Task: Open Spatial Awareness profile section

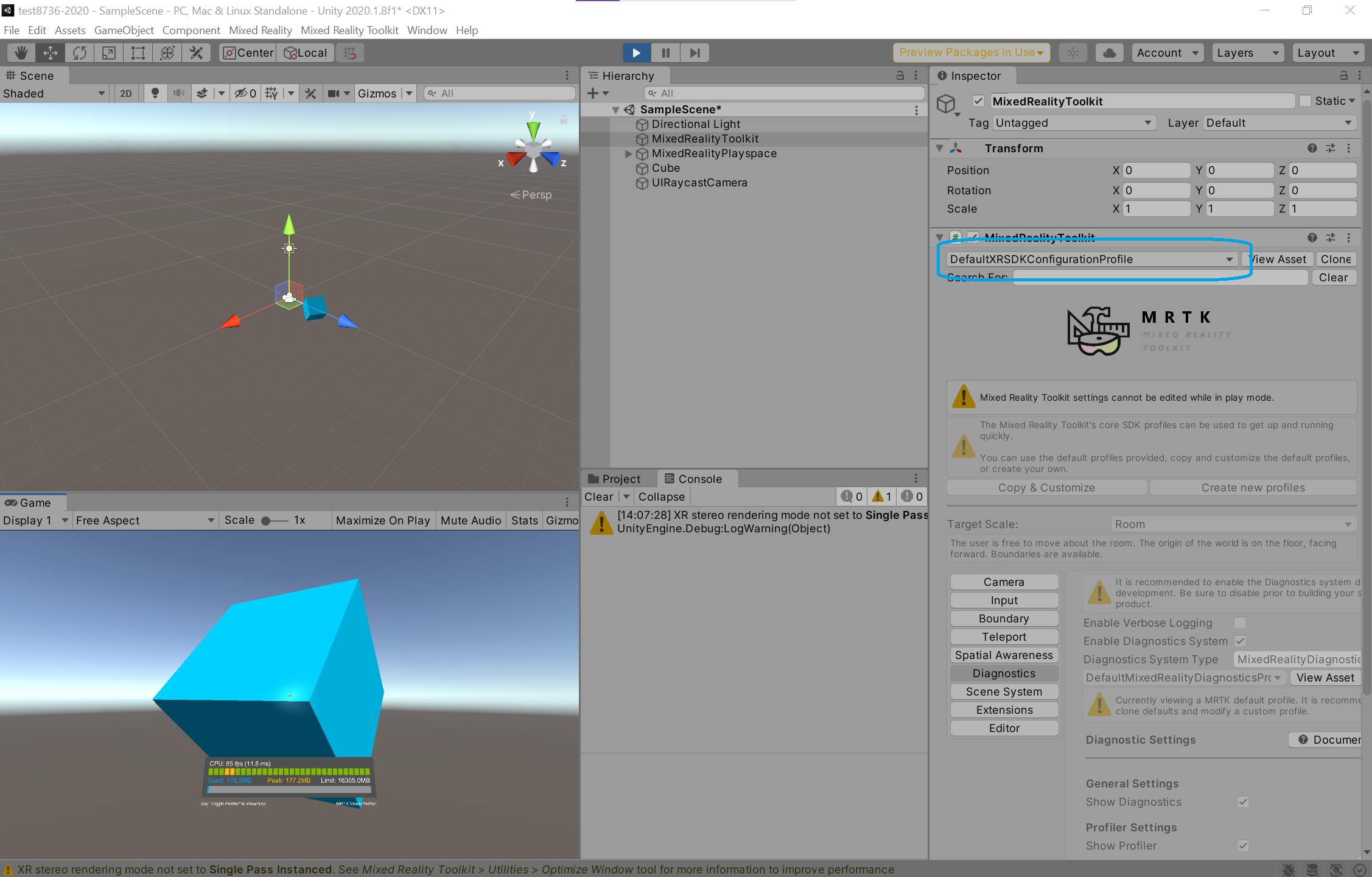Action: [1004, 655]
